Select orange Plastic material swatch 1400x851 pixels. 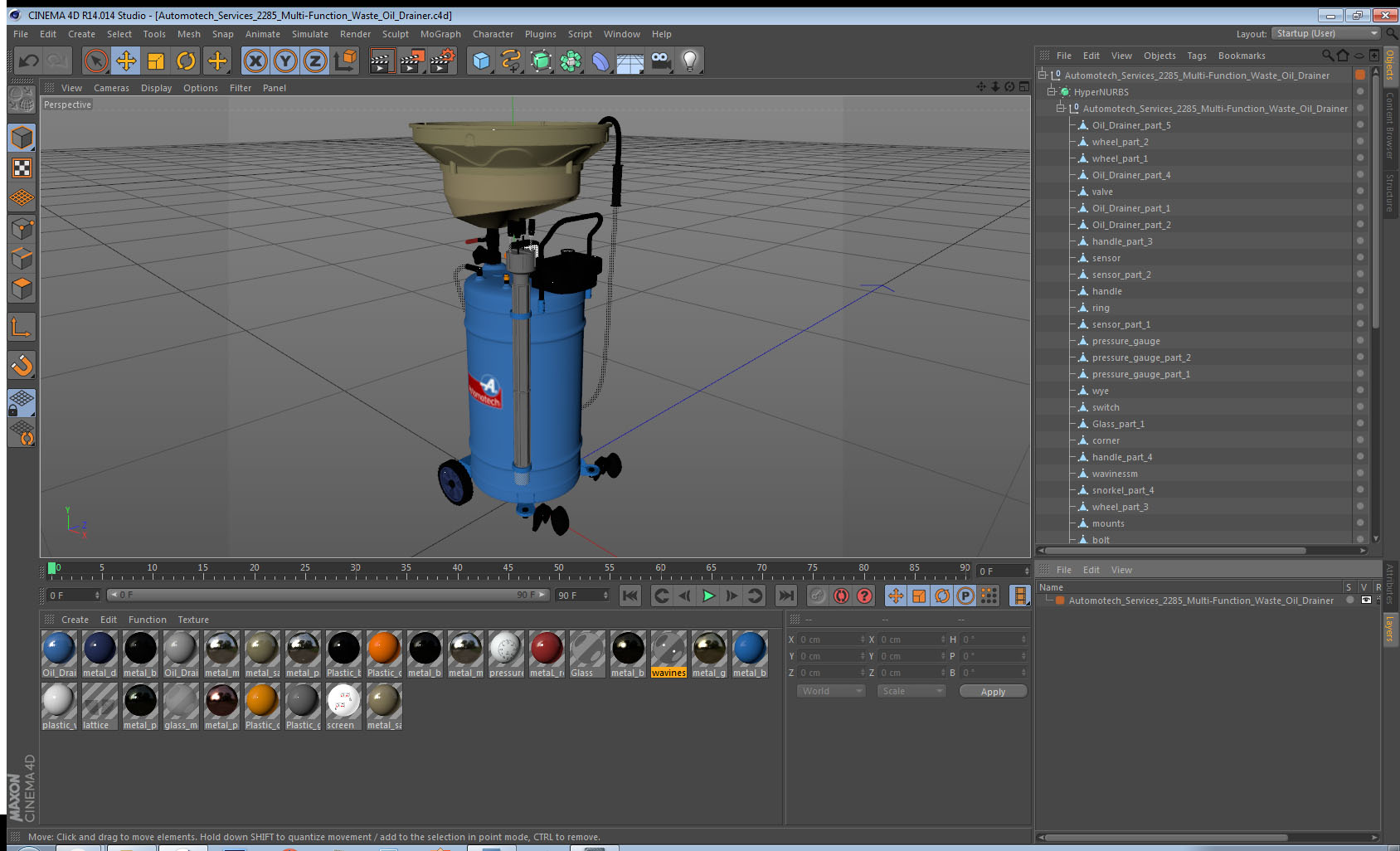click(384, 654)
